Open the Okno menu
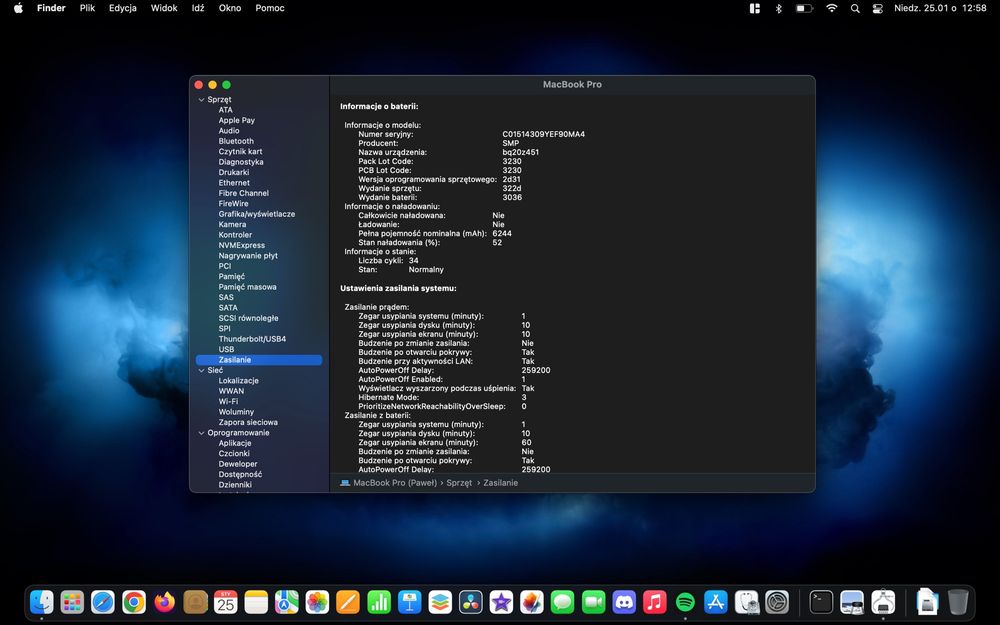The image size is (1000, 625). tap(230, 8)
